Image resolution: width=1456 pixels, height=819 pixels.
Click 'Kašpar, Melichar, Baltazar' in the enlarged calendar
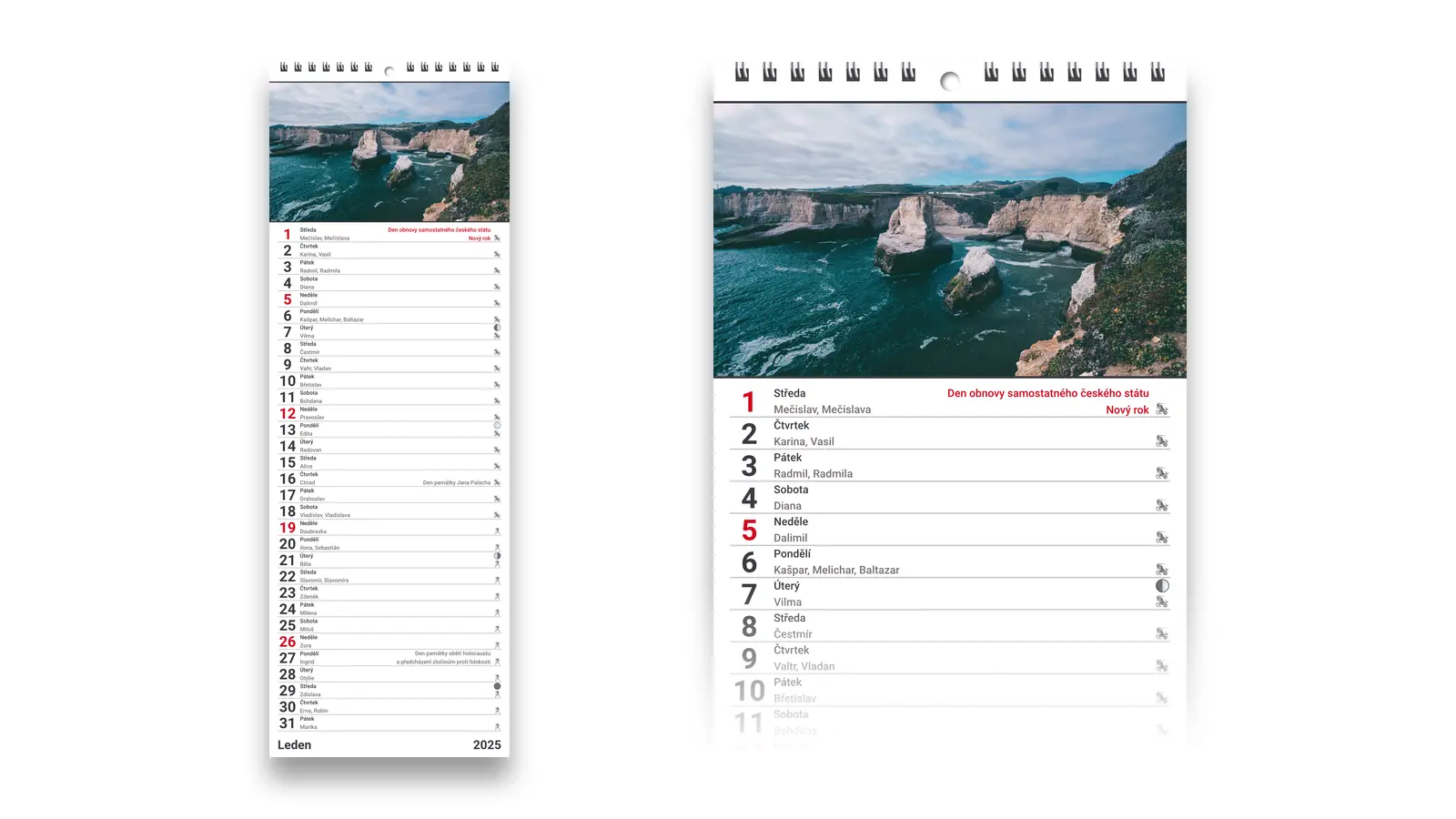click(836, 570)
